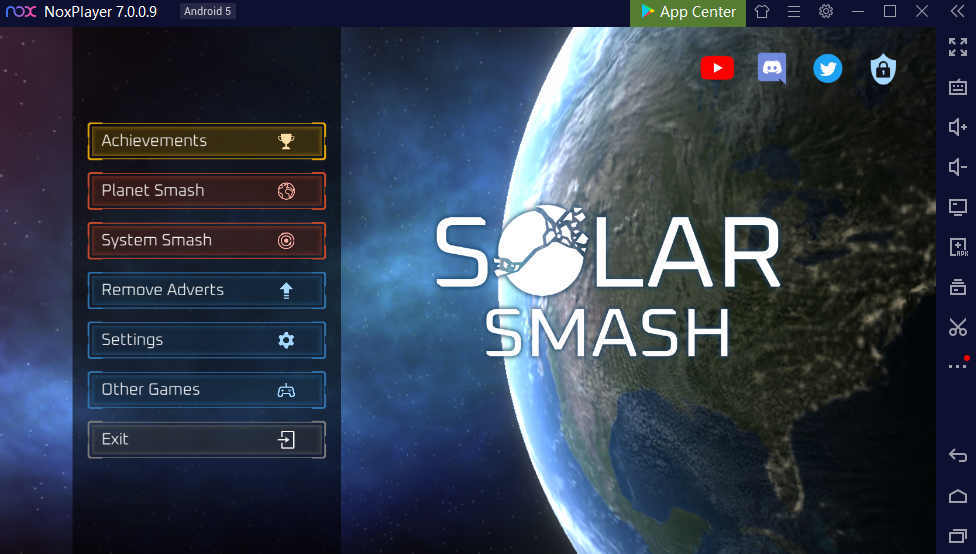Image resolution: width=976 pixels, height=554 pixels.
Task: Toggle fullscreen in Nox sidebar
Action: click(x=957, y=47)
